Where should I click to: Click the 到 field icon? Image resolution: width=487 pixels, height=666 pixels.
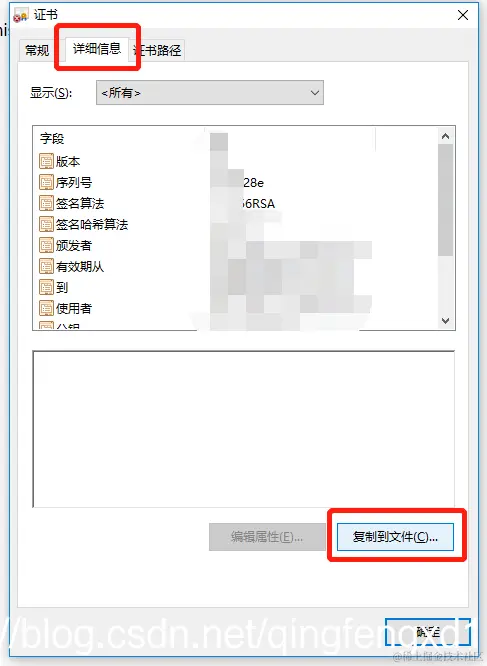pos(46,288)
